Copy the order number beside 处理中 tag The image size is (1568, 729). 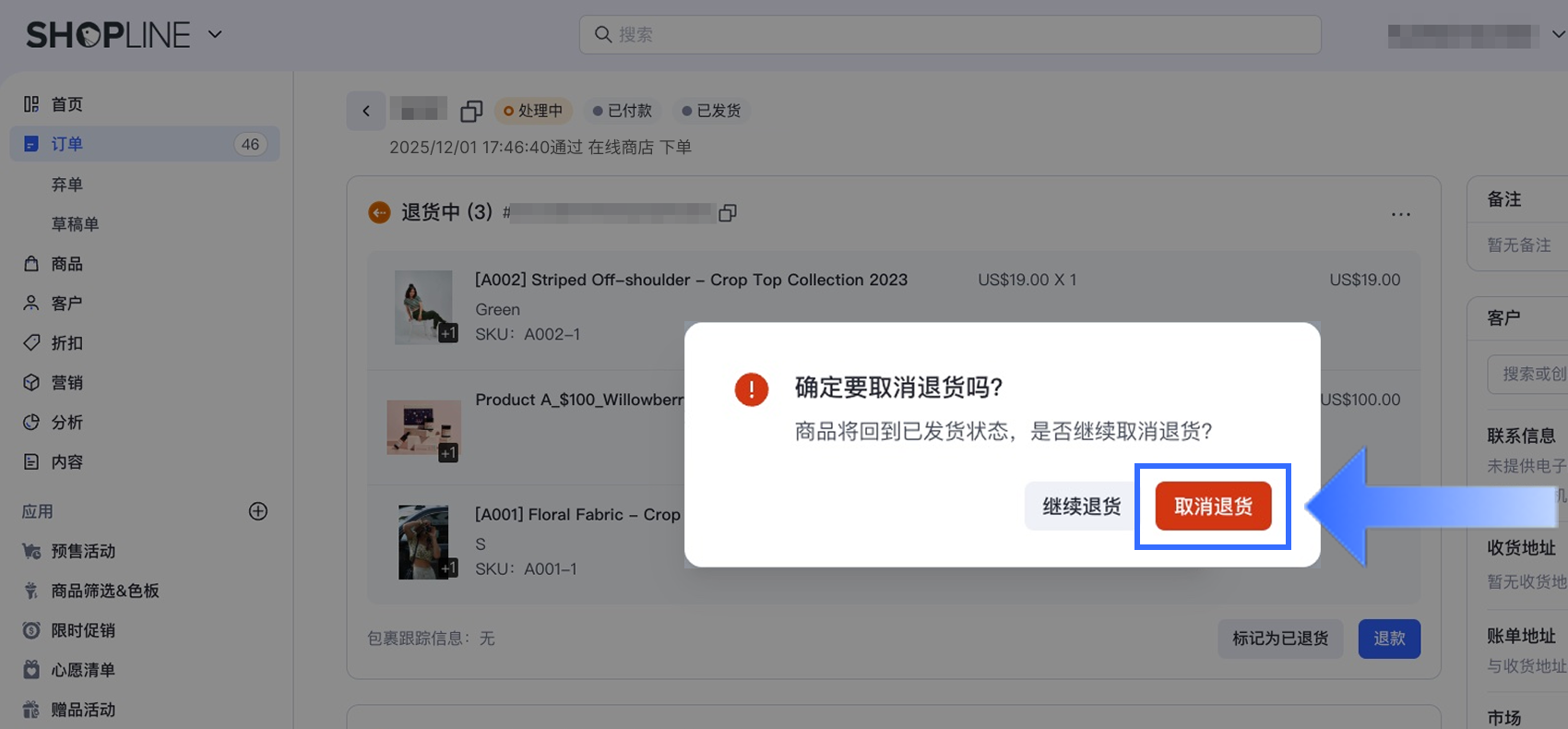click(x=471, y=112)
